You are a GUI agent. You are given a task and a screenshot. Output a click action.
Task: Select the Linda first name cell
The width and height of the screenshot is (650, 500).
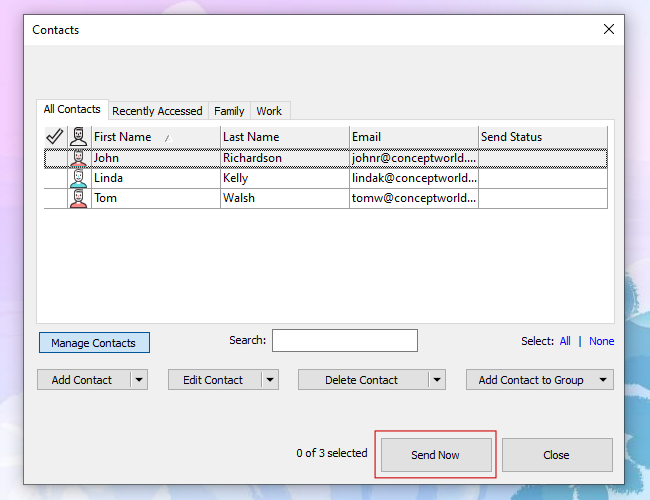click(156, 178)
